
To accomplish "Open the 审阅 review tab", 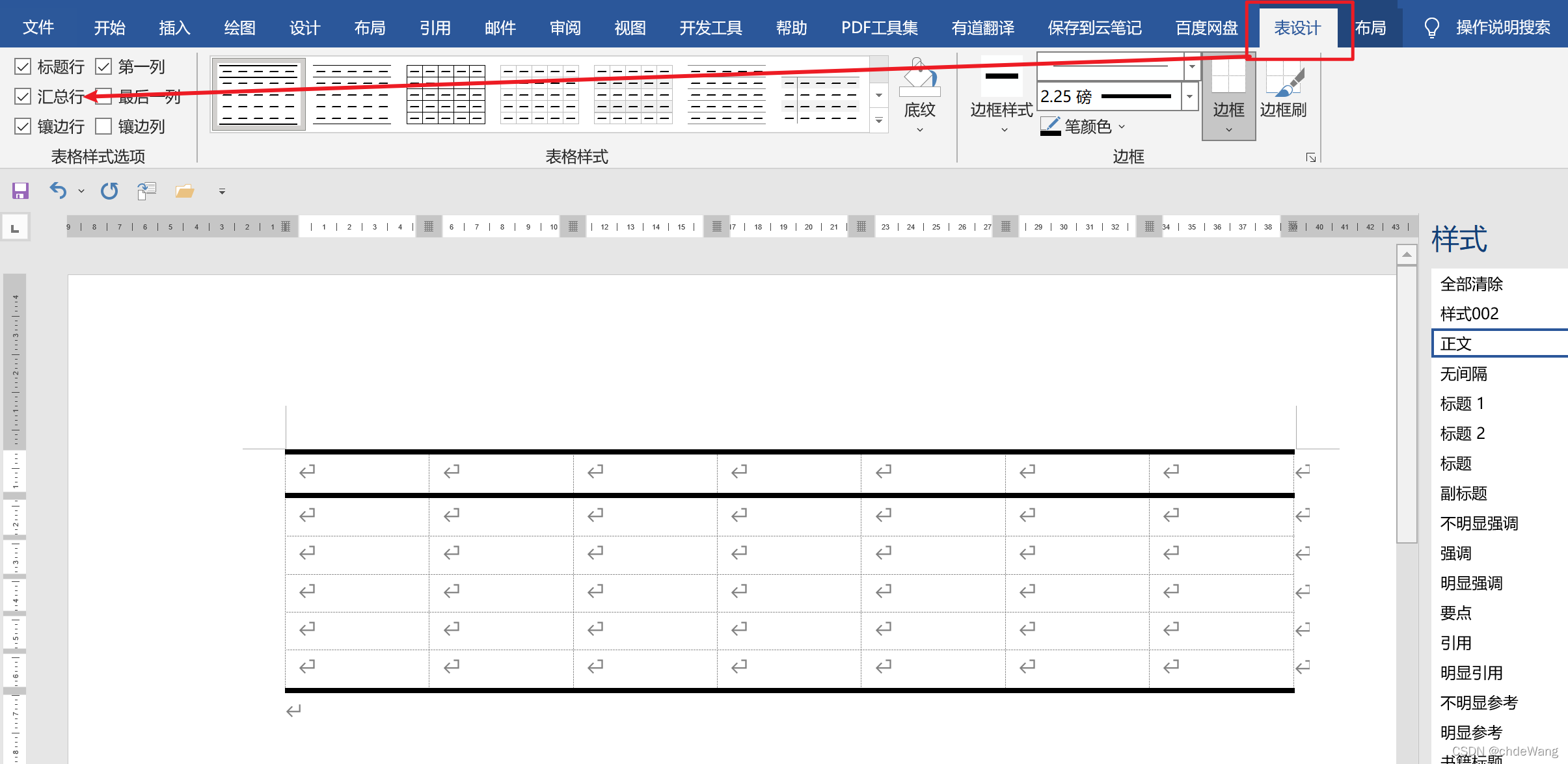I will [565, 27].
